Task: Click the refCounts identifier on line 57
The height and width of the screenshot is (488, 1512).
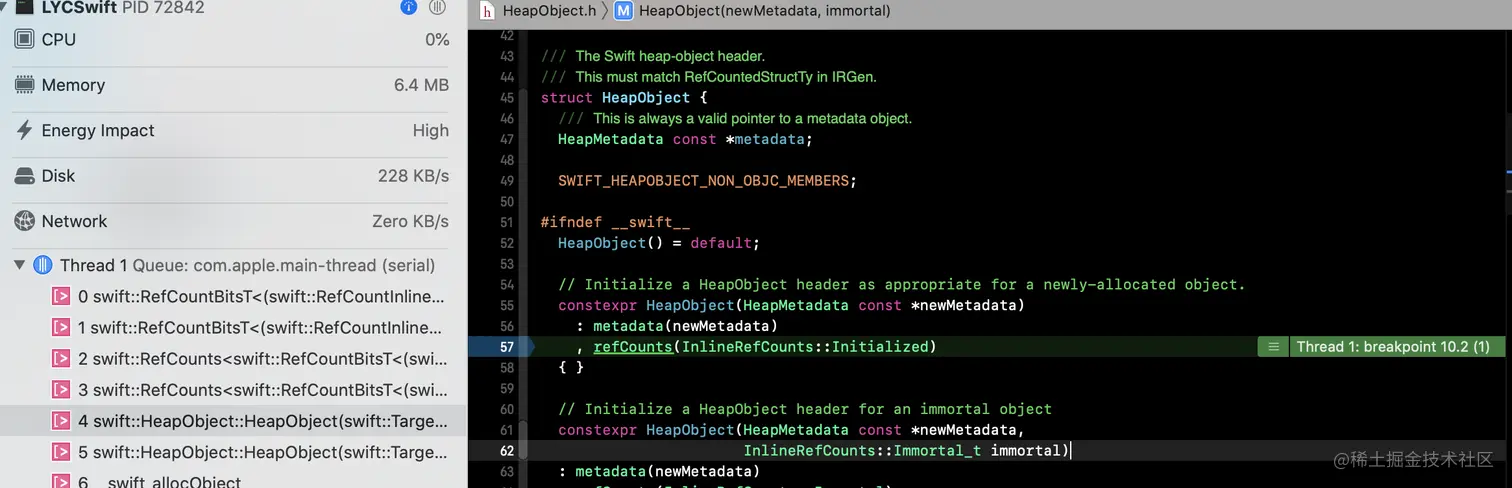Action: pos(633,347)
